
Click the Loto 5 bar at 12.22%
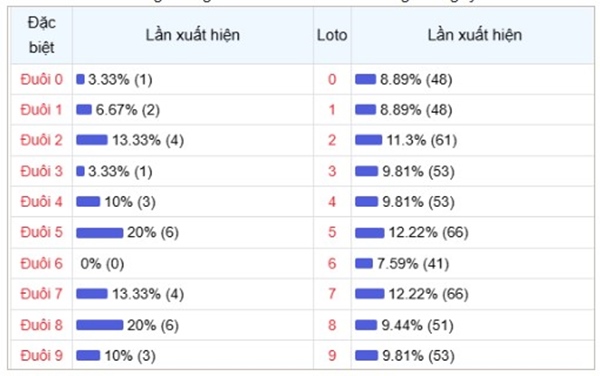[370, 233]
